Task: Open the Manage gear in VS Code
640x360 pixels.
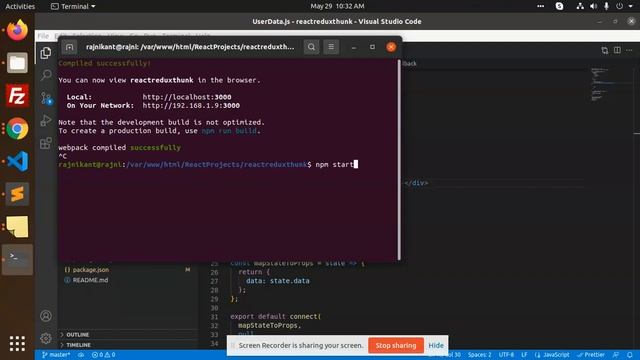Action: 46,338
